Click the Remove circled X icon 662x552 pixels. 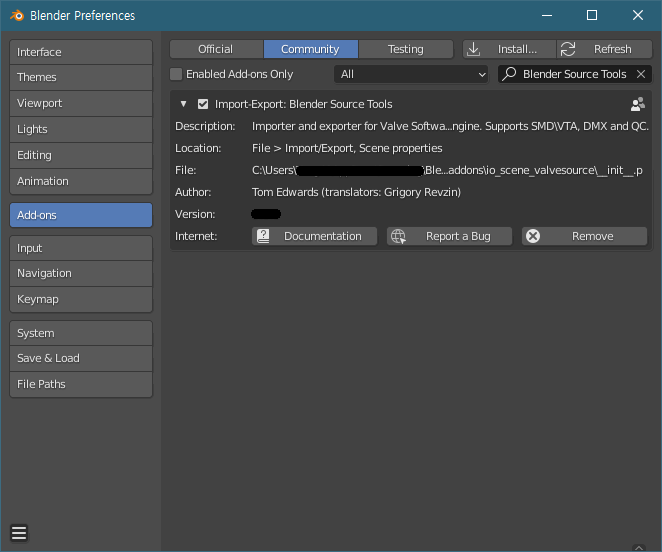(533, 236)
